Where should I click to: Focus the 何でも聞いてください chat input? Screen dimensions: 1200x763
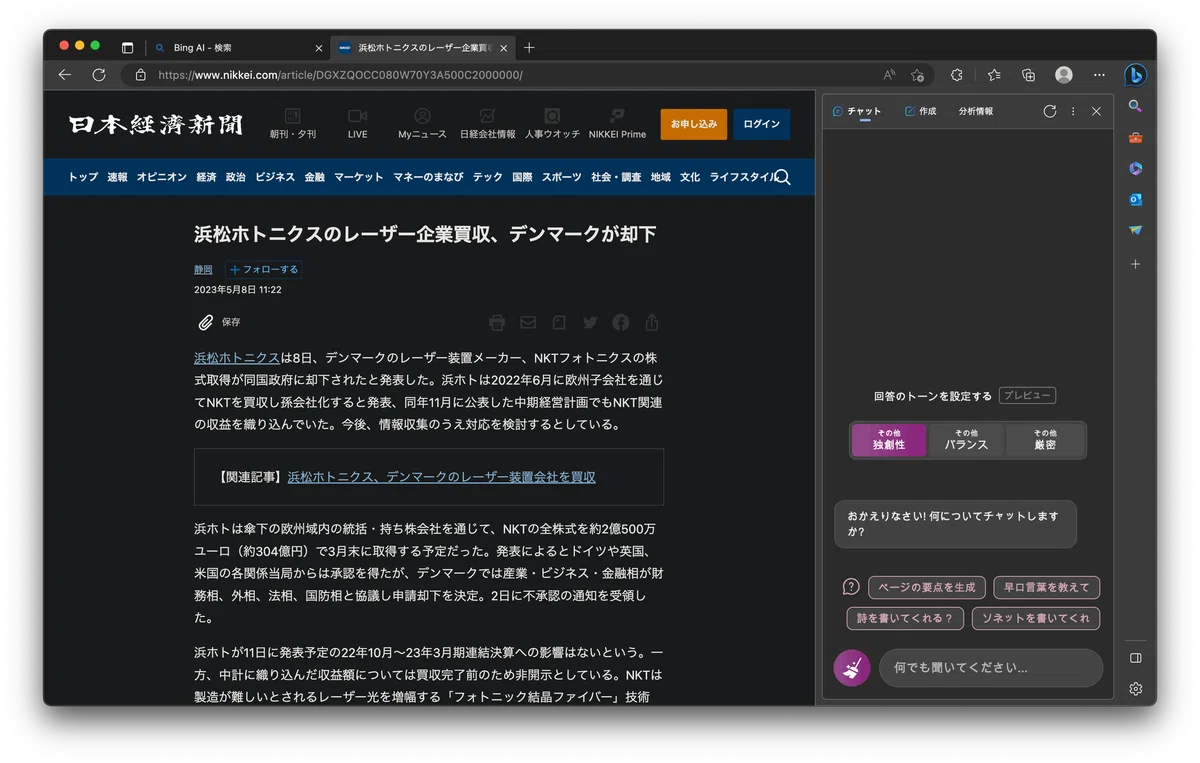991,668
